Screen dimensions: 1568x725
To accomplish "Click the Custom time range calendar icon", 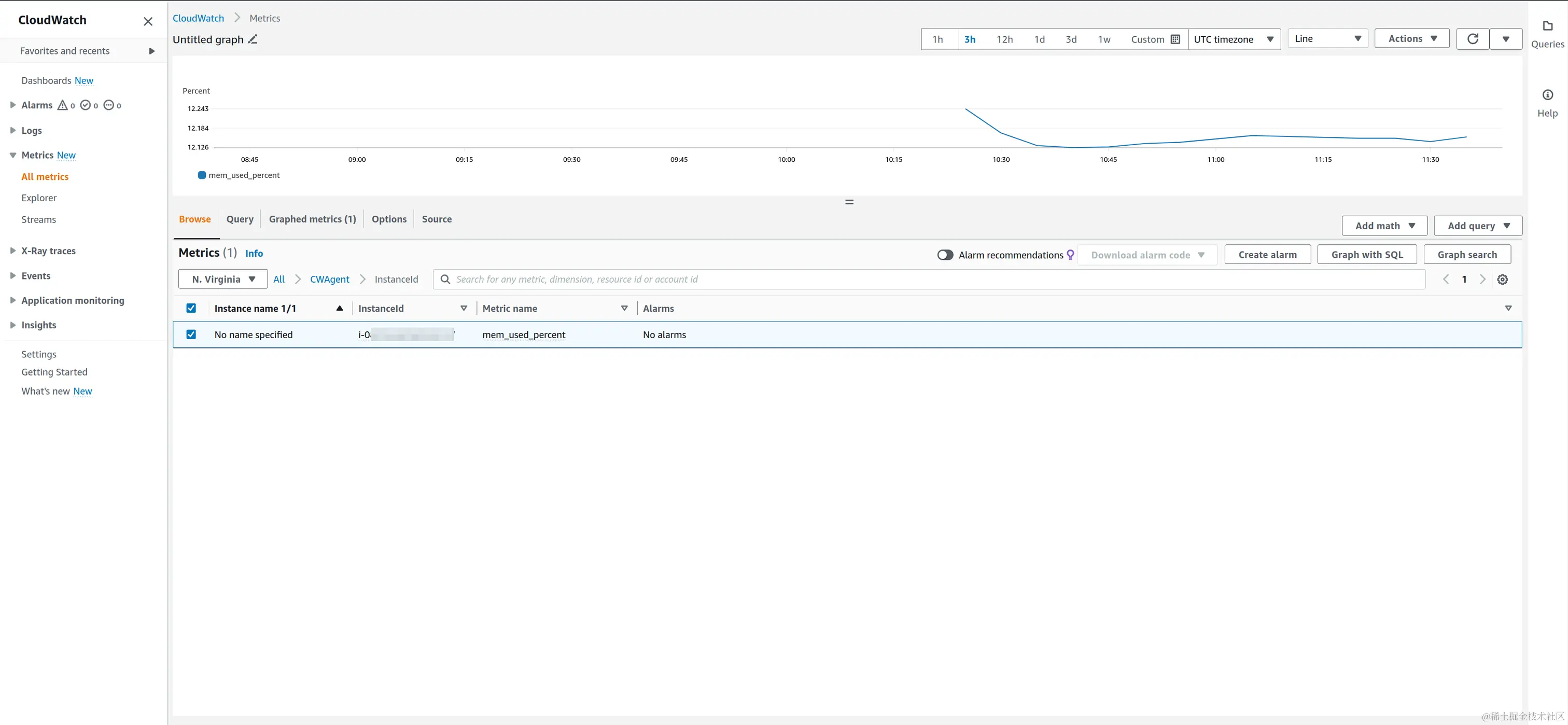I will click(x=1175, y=39).
